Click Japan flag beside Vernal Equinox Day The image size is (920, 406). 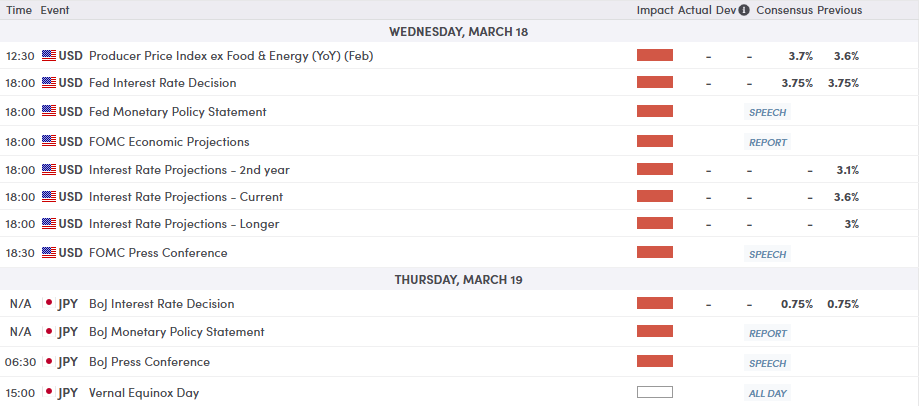48,393
